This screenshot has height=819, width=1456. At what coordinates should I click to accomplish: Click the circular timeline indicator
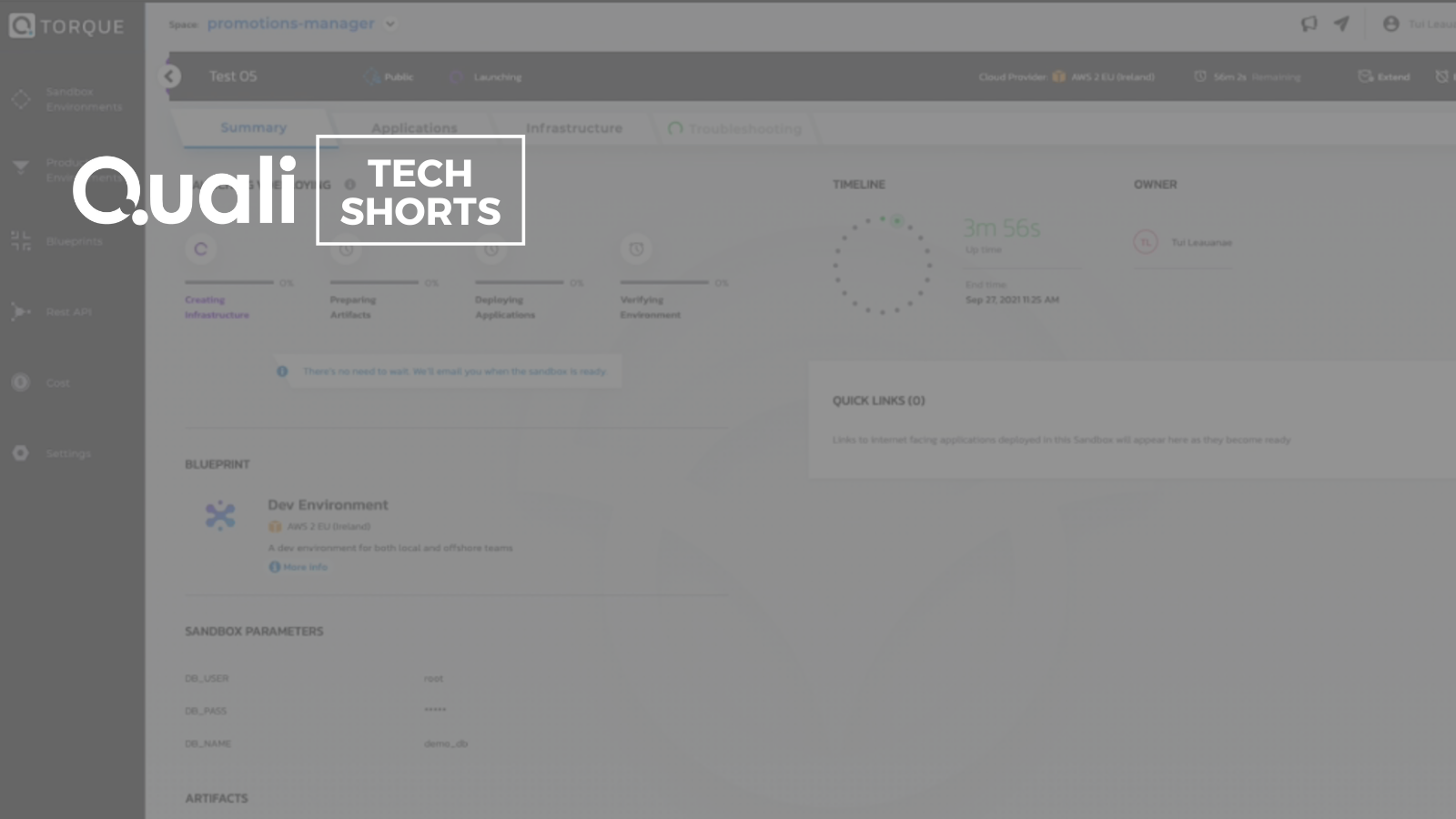[x=882, y=266]
